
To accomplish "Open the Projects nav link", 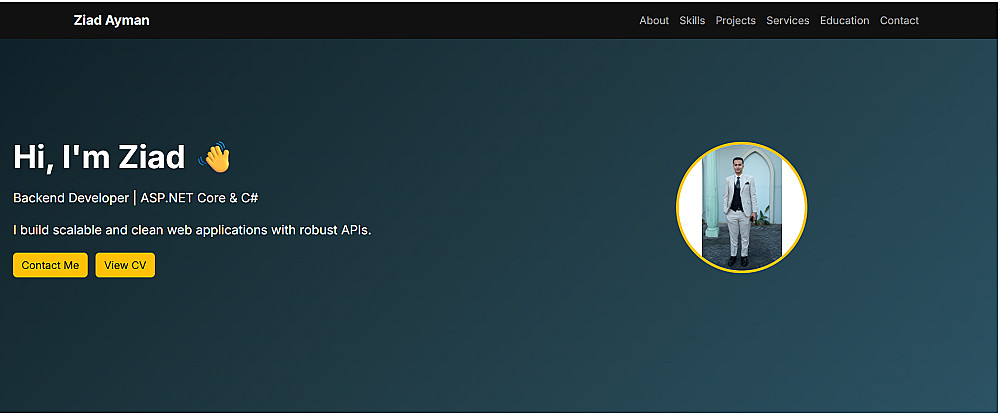I will [735, 20].
